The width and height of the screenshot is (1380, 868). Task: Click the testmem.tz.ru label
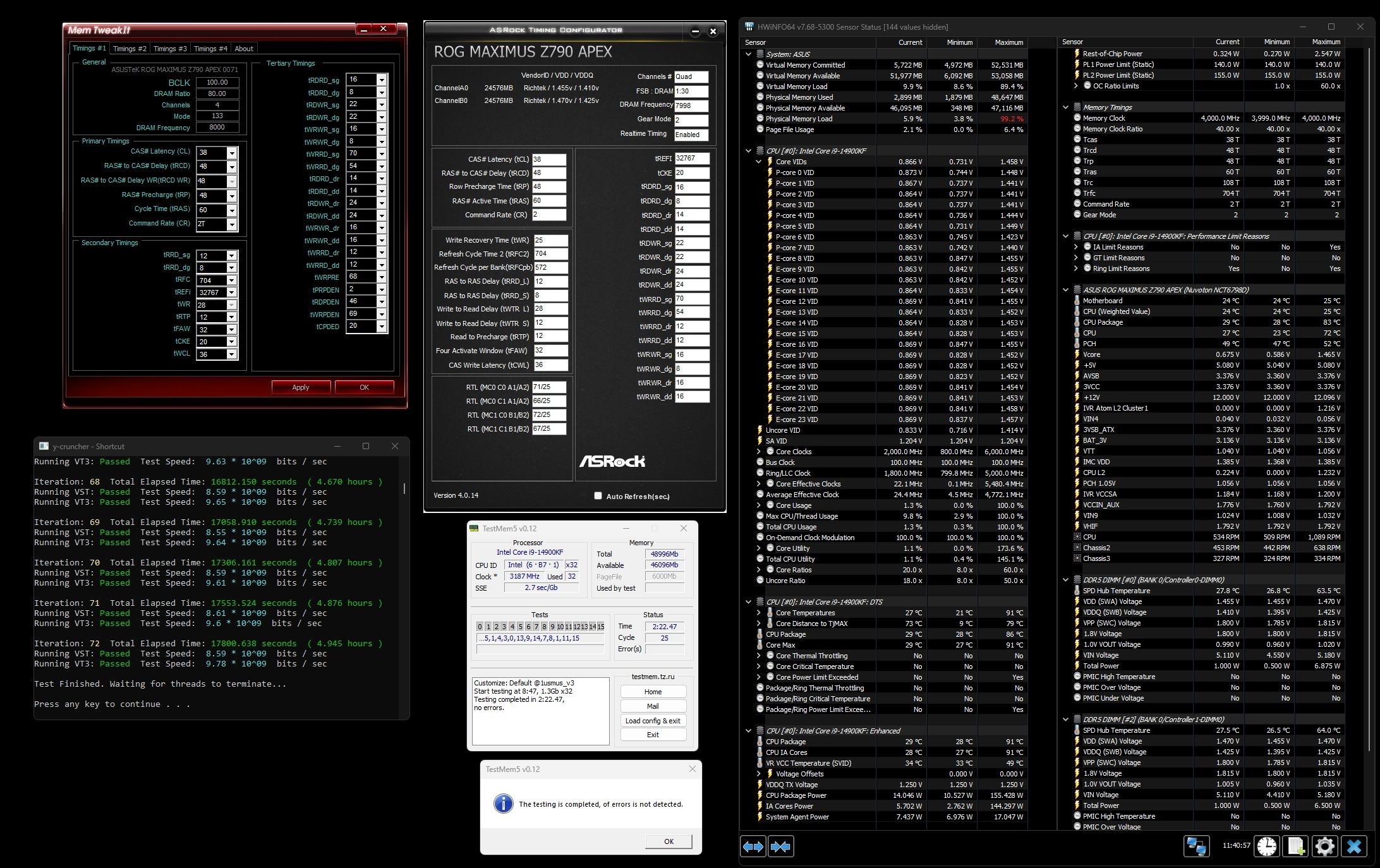pos(653,677)
